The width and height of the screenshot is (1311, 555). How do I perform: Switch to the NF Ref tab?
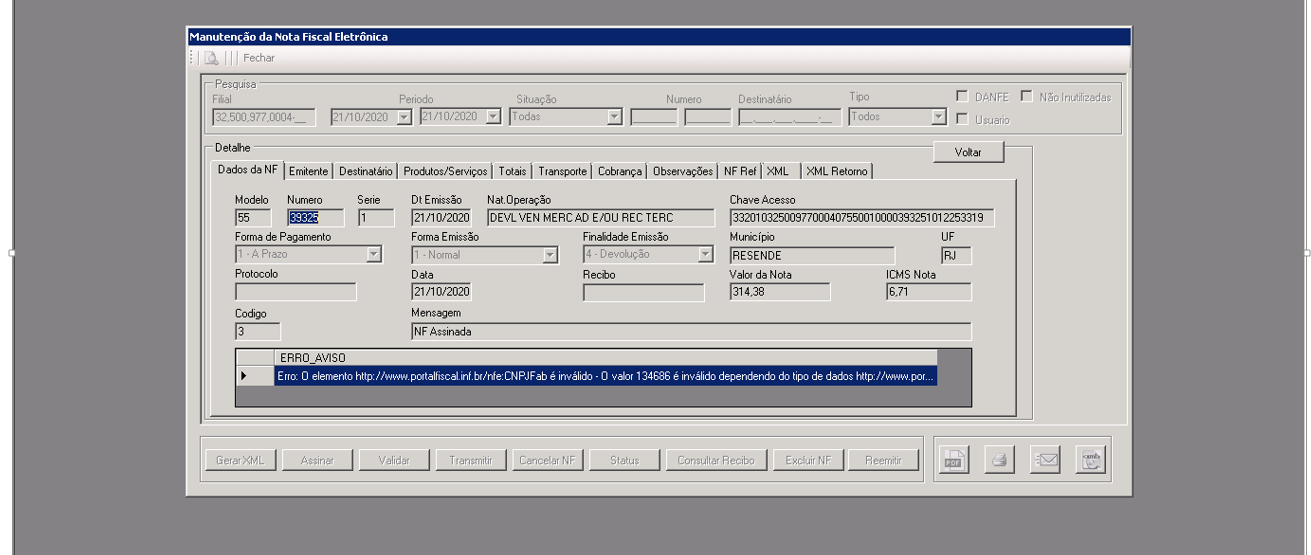[741, 171]
